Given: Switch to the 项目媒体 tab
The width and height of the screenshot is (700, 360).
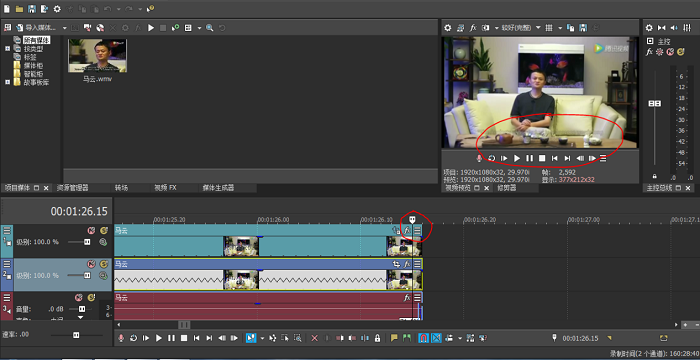Looking at the screenshot, I should [17, 188].
